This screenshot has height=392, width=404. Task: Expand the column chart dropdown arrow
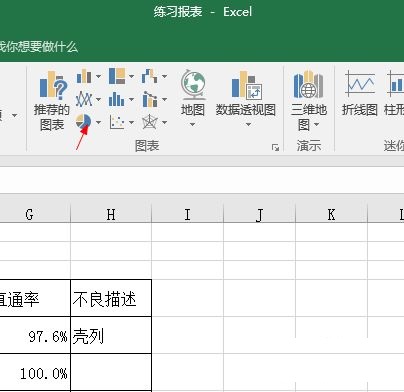(x=98, y=76)
